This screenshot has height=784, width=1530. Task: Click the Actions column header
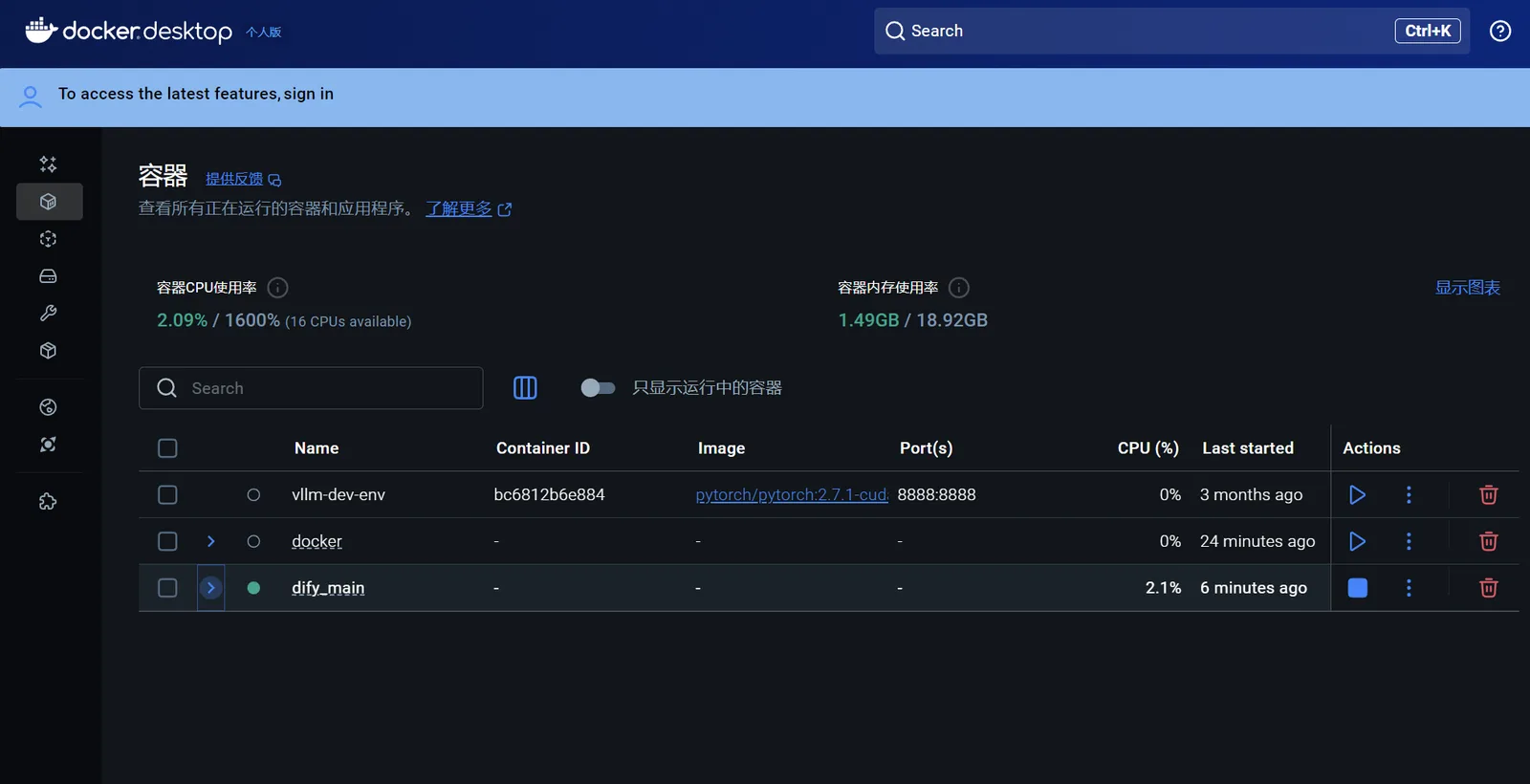pos(1371,448)
